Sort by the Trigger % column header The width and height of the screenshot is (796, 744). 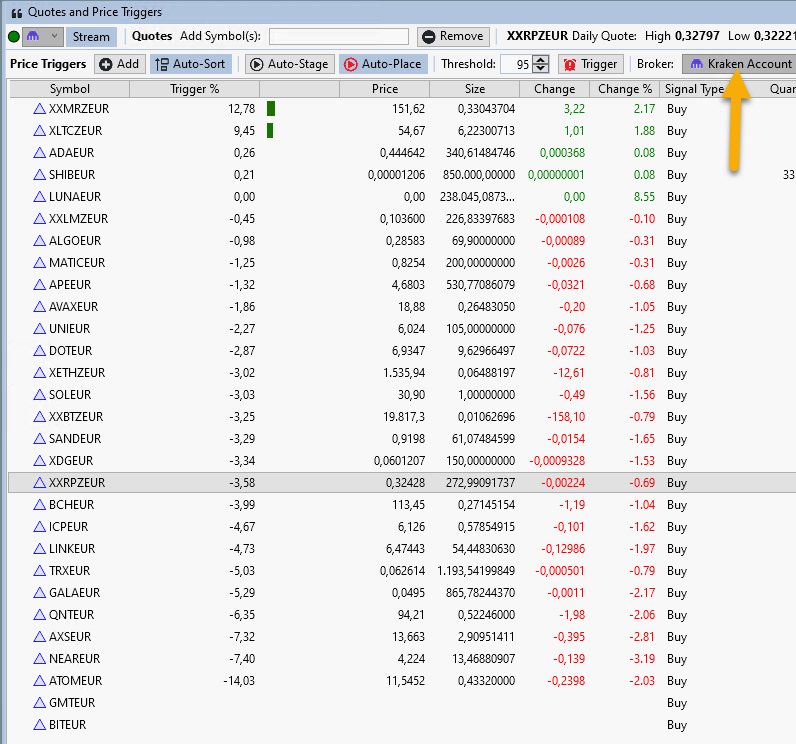pos(194,89)
